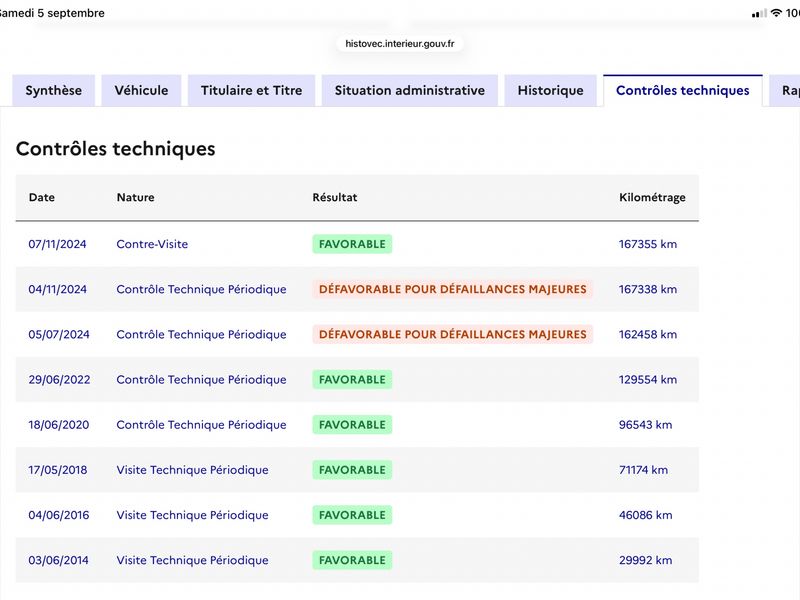
Task: Select Visite Technique Périodique from 03/06/2014
Action: click(192, 560)
